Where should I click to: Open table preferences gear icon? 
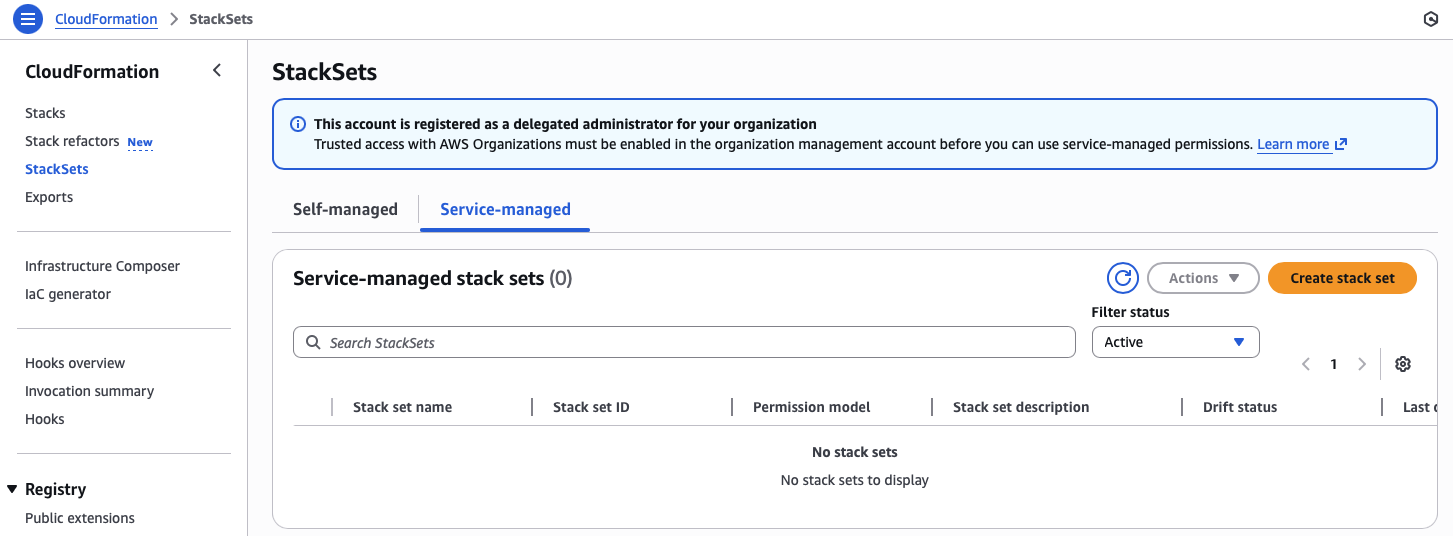point(1403,364)
